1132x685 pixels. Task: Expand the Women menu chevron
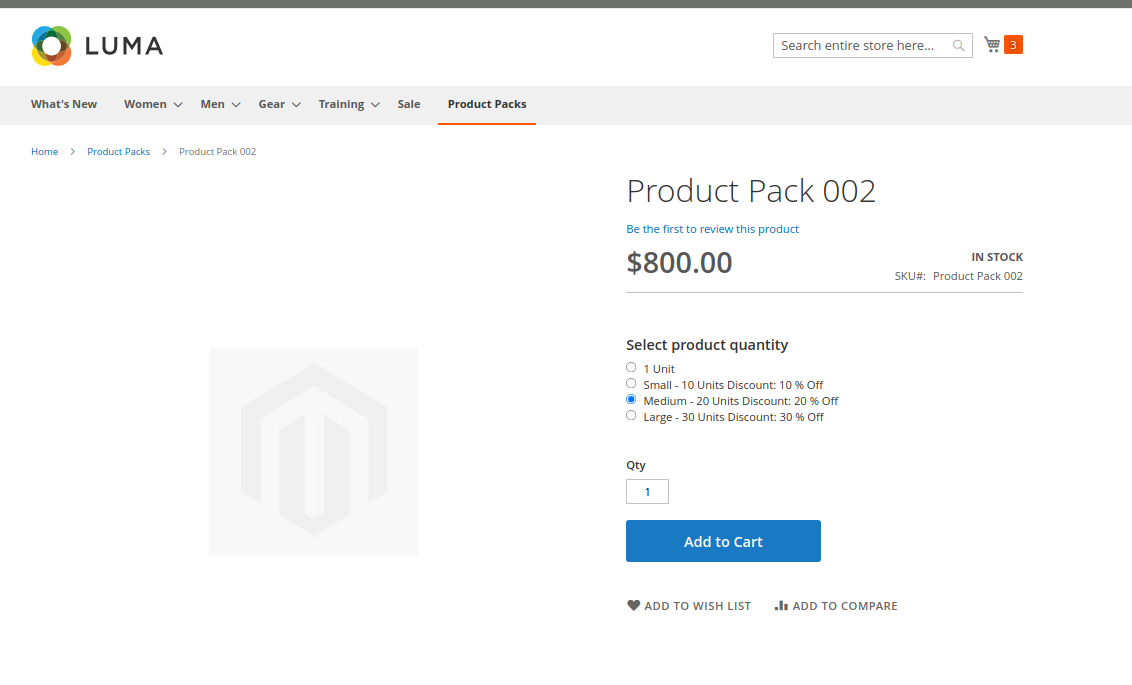(178, 105)
